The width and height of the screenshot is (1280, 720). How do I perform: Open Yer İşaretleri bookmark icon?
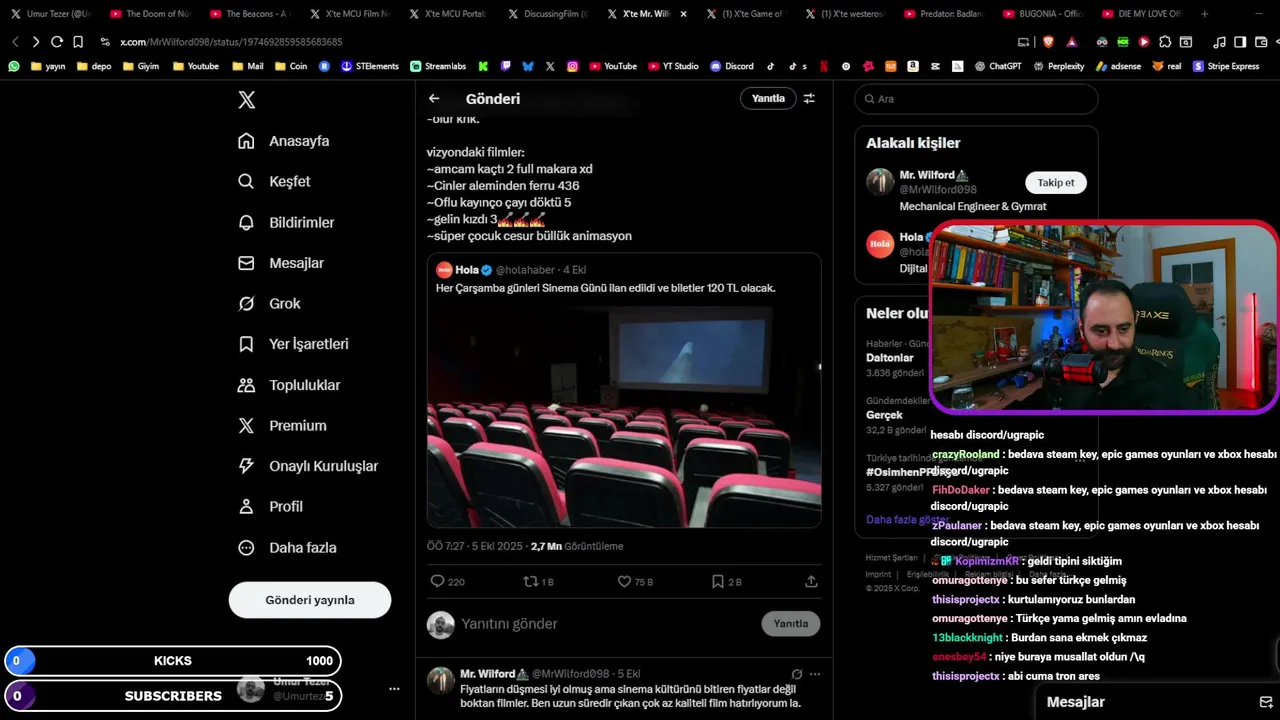246,344
